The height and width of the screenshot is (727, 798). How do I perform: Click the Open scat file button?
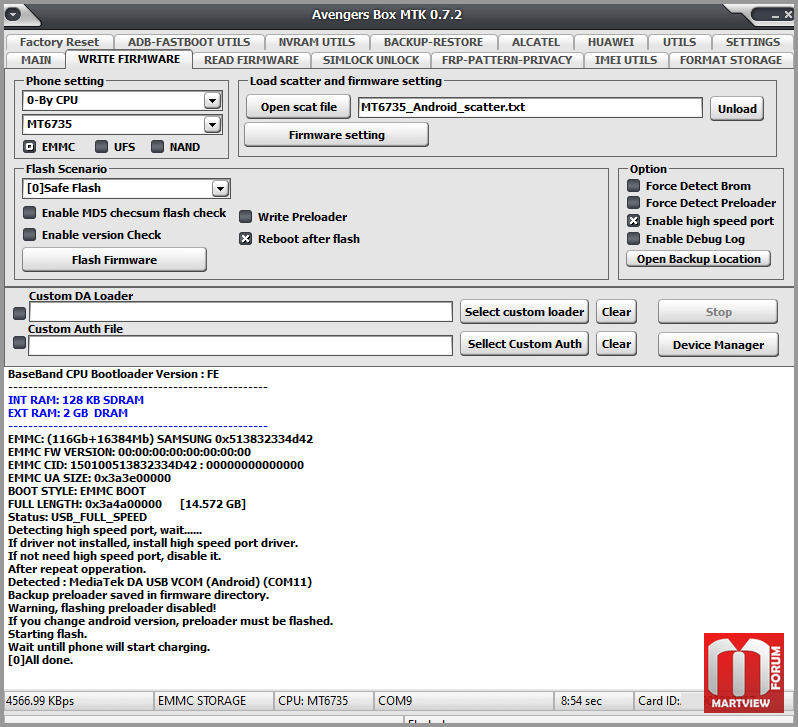tap(299, 107)
